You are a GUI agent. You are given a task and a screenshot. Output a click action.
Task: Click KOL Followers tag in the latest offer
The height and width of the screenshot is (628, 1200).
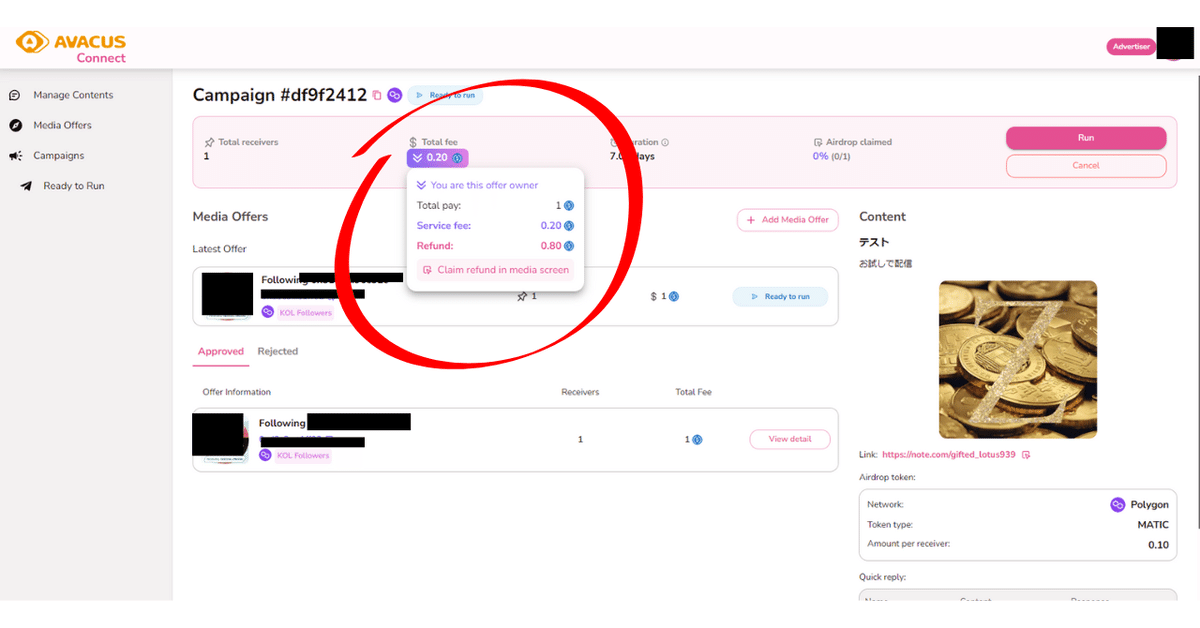(x=304, y=313)
